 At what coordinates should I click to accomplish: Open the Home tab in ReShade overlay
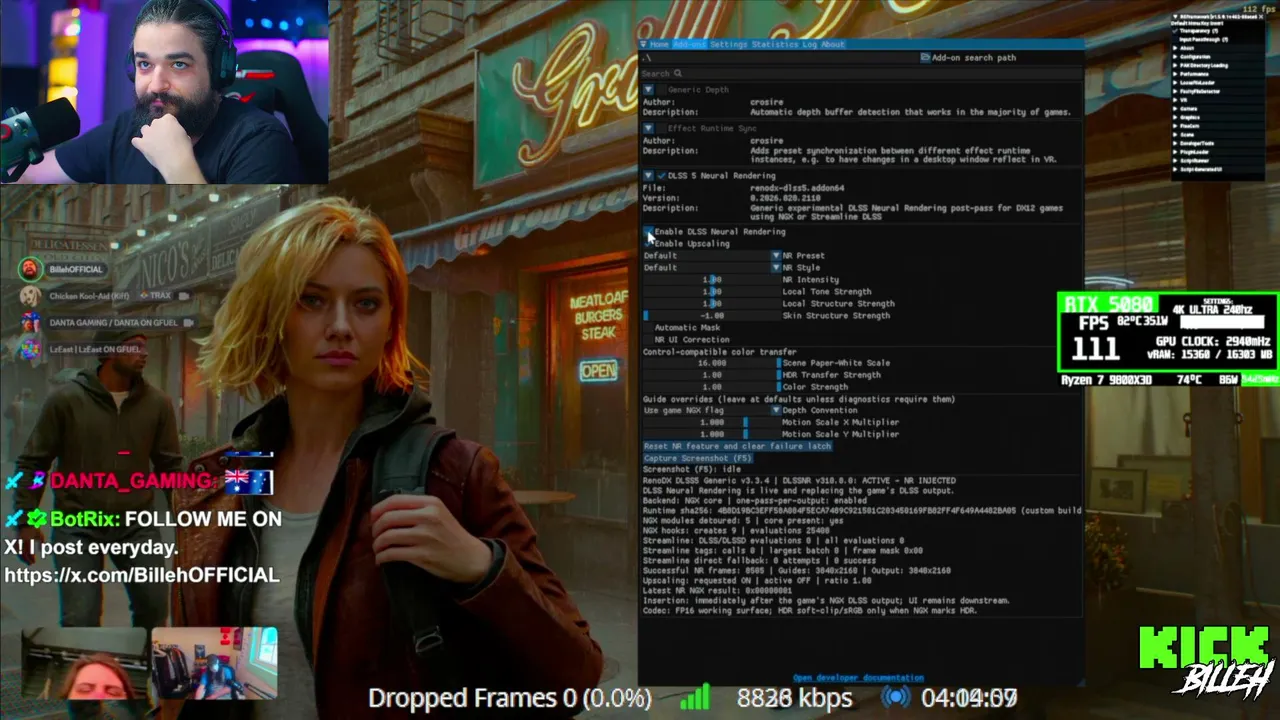click(659, 45)
